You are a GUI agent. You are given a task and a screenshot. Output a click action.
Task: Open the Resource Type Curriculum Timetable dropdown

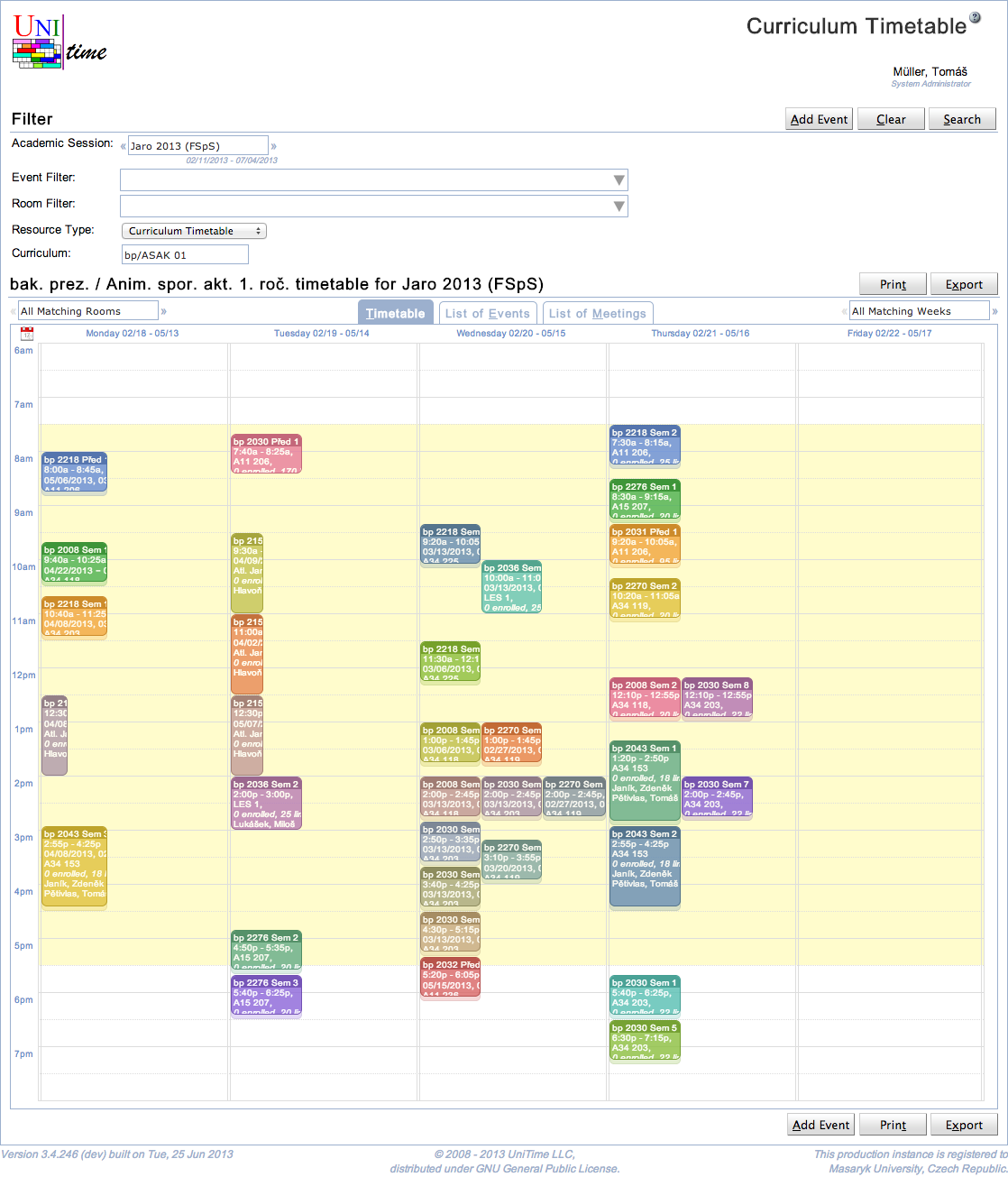(x=194, y=231)
